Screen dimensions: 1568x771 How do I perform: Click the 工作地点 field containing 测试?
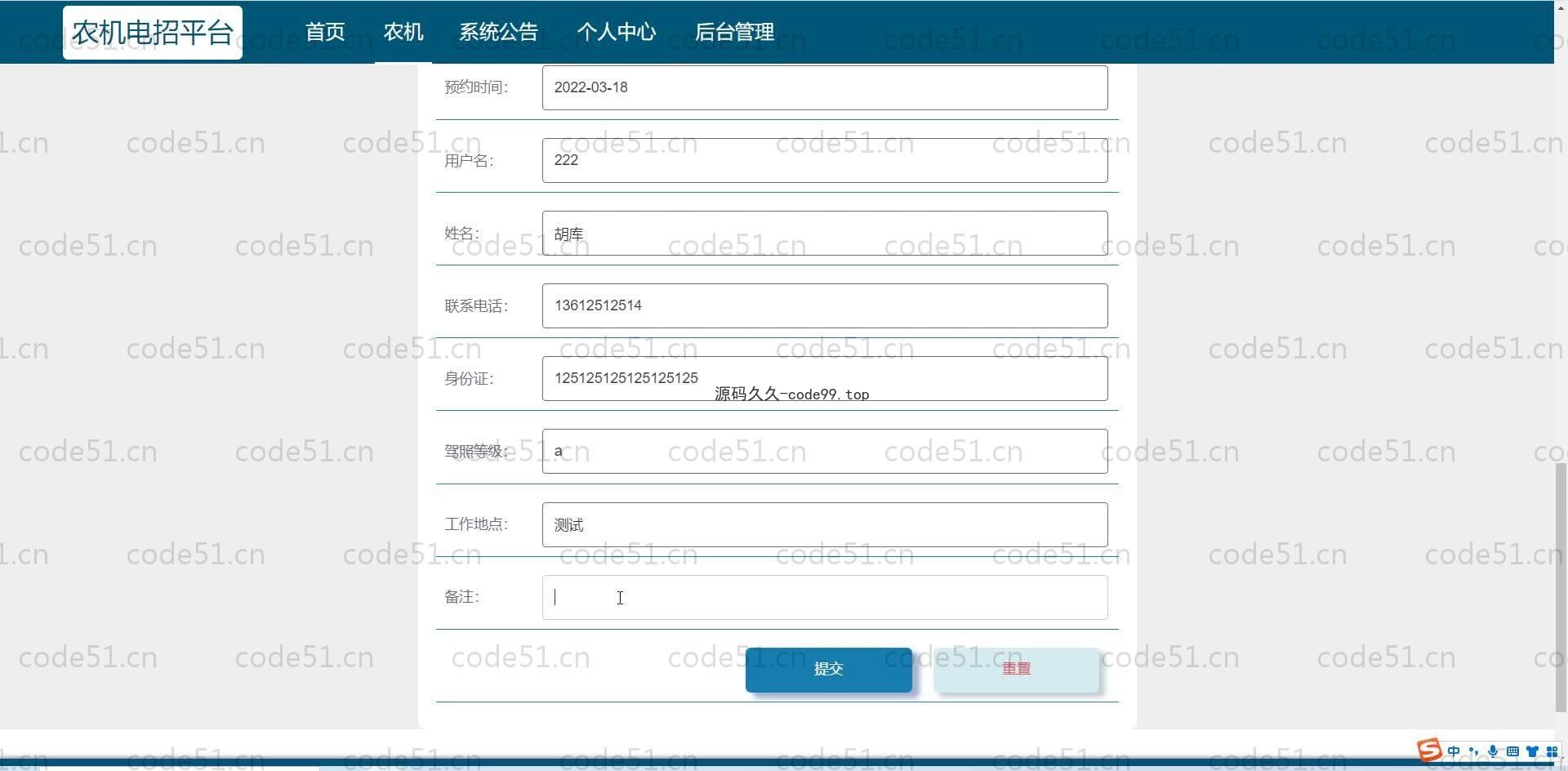(x=825, y=524)
